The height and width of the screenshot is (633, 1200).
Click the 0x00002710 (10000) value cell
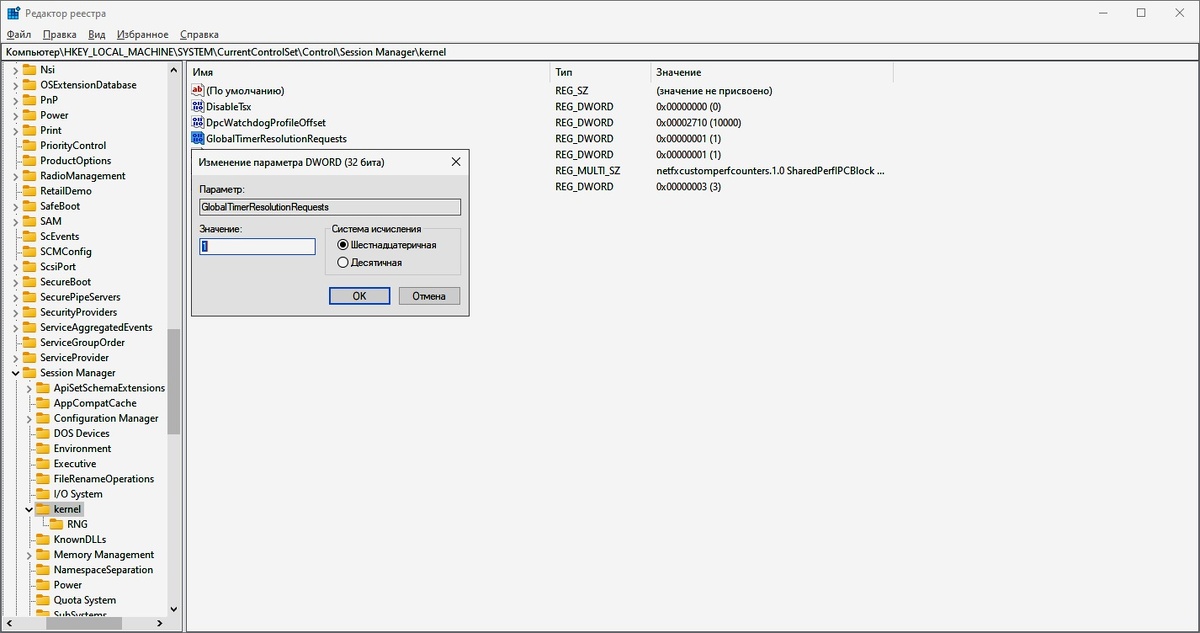tap(698, 123)
